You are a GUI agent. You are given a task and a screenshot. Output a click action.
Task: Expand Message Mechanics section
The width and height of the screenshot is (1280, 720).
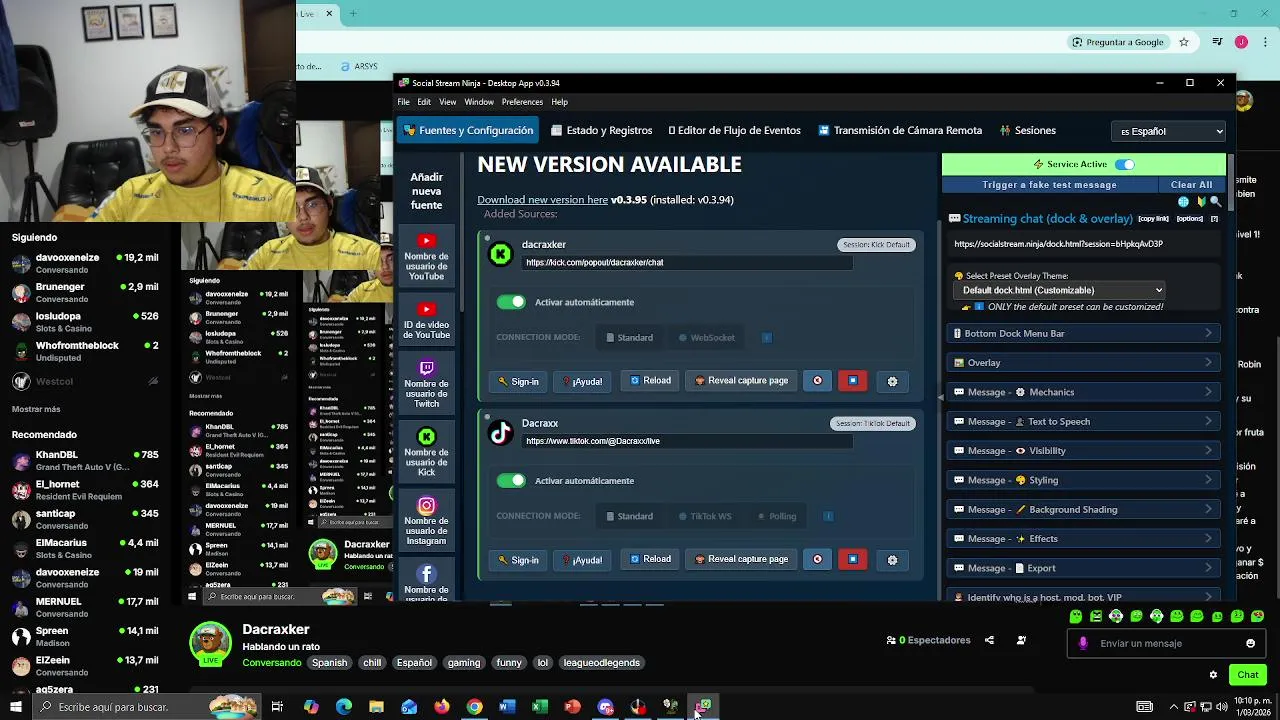[1083, 392]
